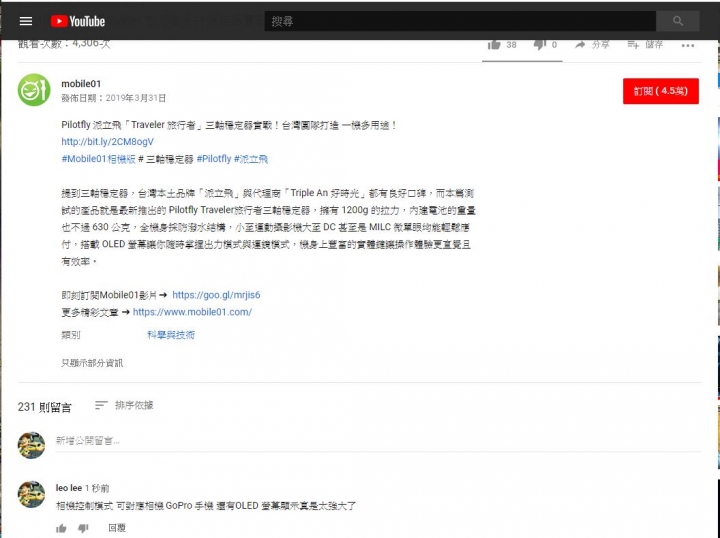Click the 1 秒前 comment timestamp

coord(97,488)
